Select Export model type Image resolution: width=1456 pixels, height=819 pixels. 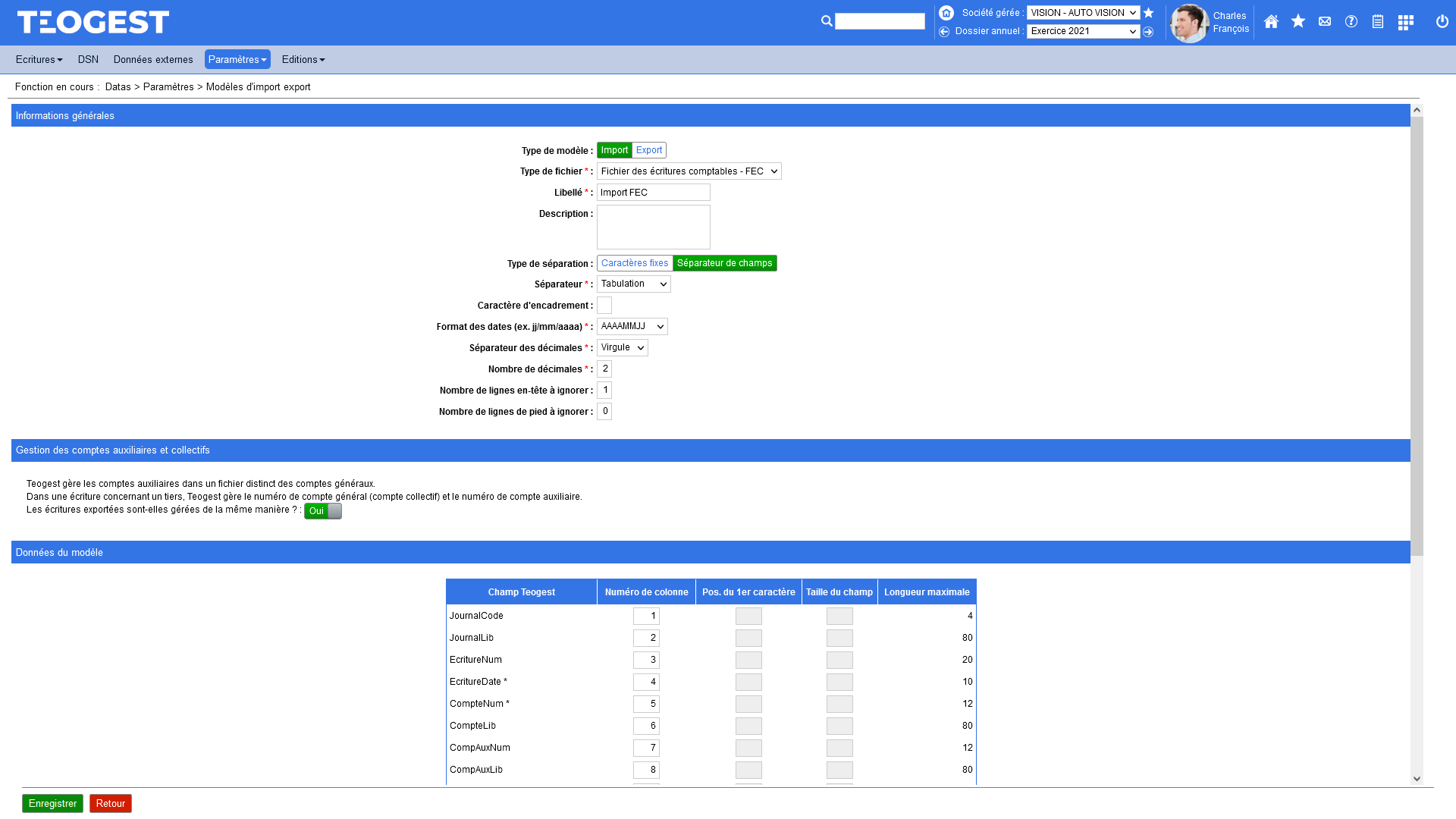[649, 150]
